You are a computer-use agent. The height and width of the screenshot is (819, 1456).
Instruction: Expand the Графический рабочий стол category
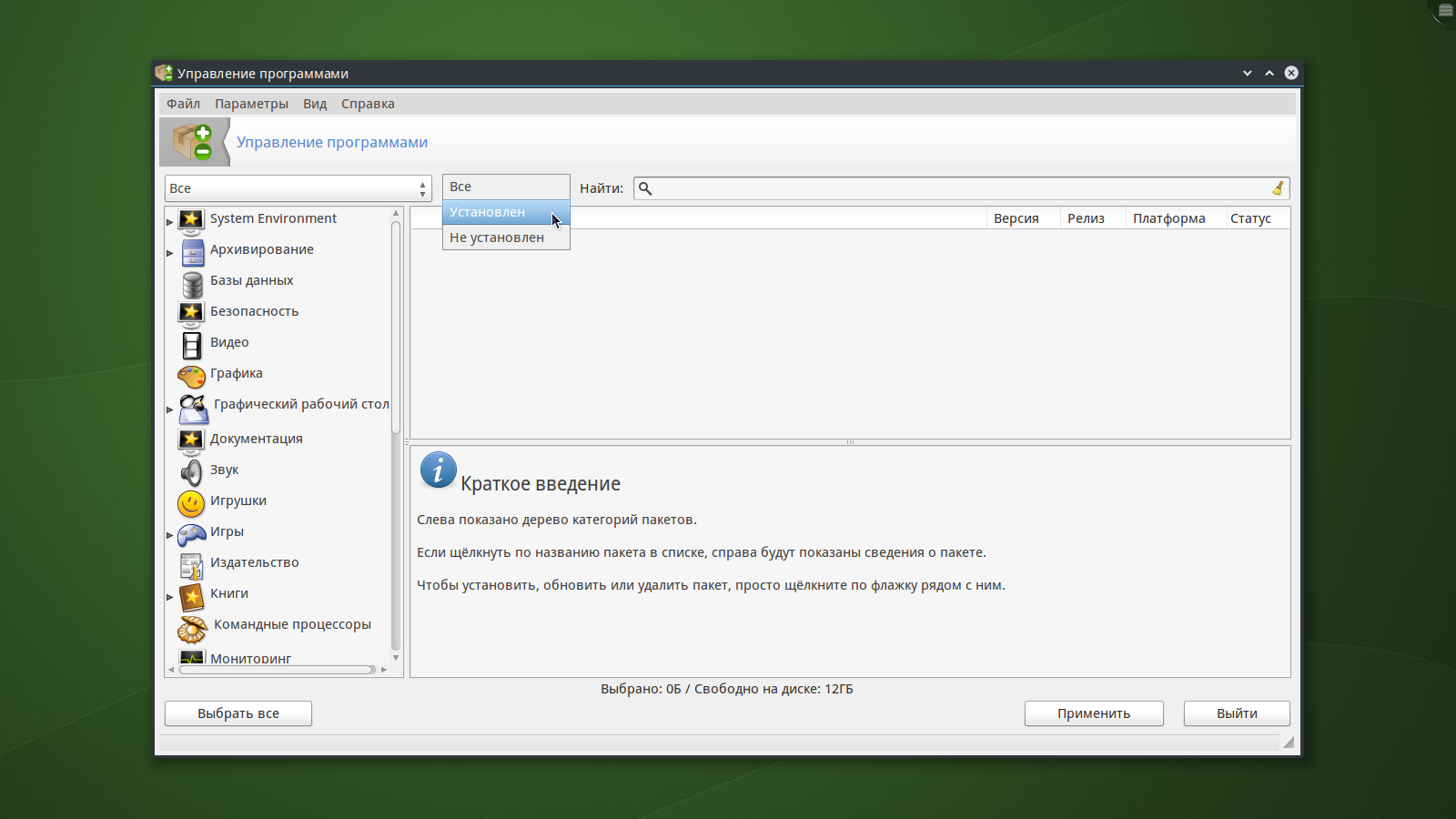pyautogui.click(x=170, y=409)
